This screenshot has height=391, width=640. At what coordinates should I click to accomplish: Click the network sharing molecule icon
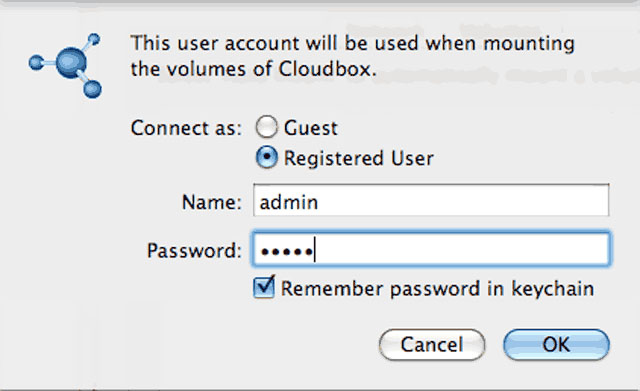65,65
